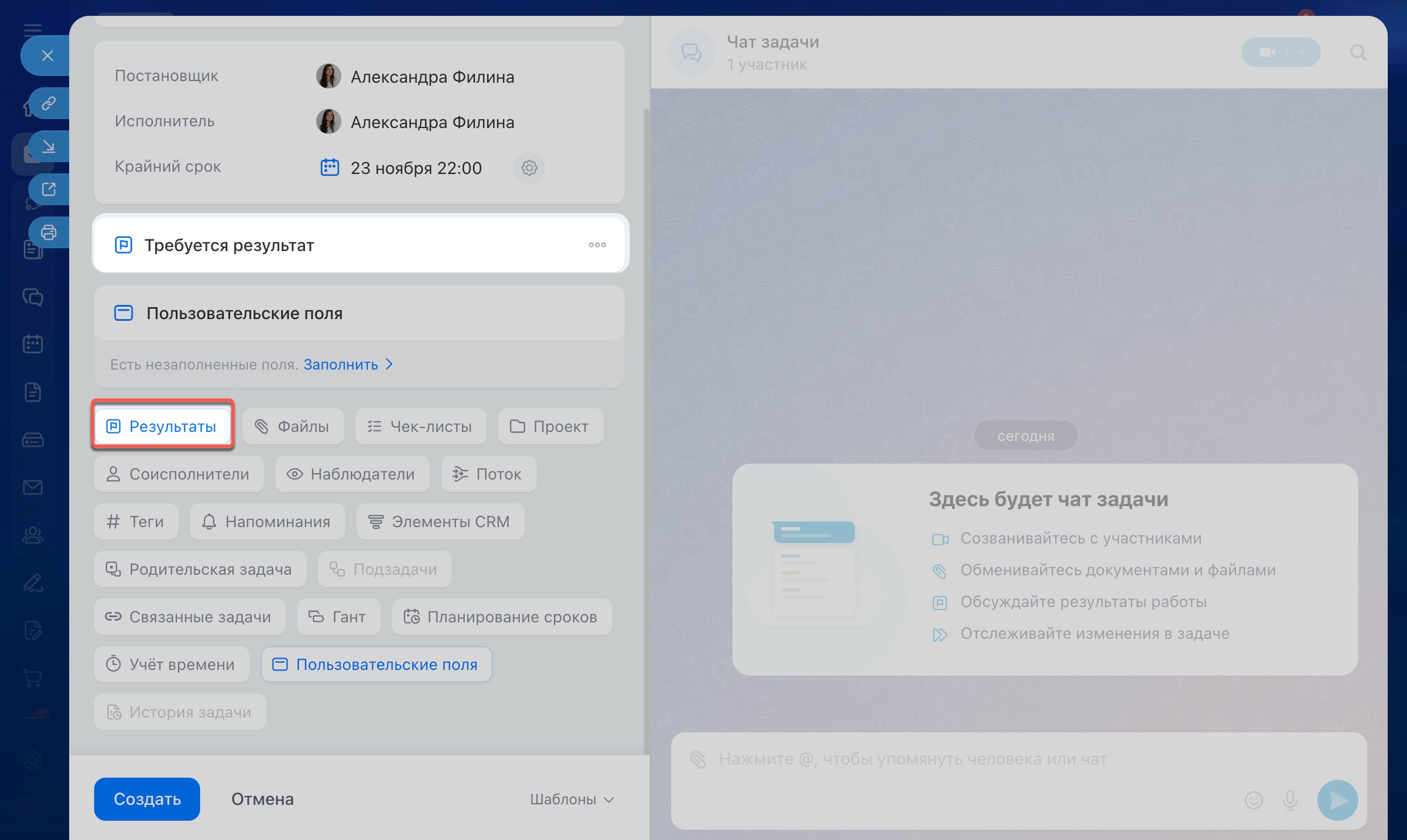Toggle the Наблюдатели chip
The height and width of the screenshot is (840, 1407).
[x=352, y=474]
